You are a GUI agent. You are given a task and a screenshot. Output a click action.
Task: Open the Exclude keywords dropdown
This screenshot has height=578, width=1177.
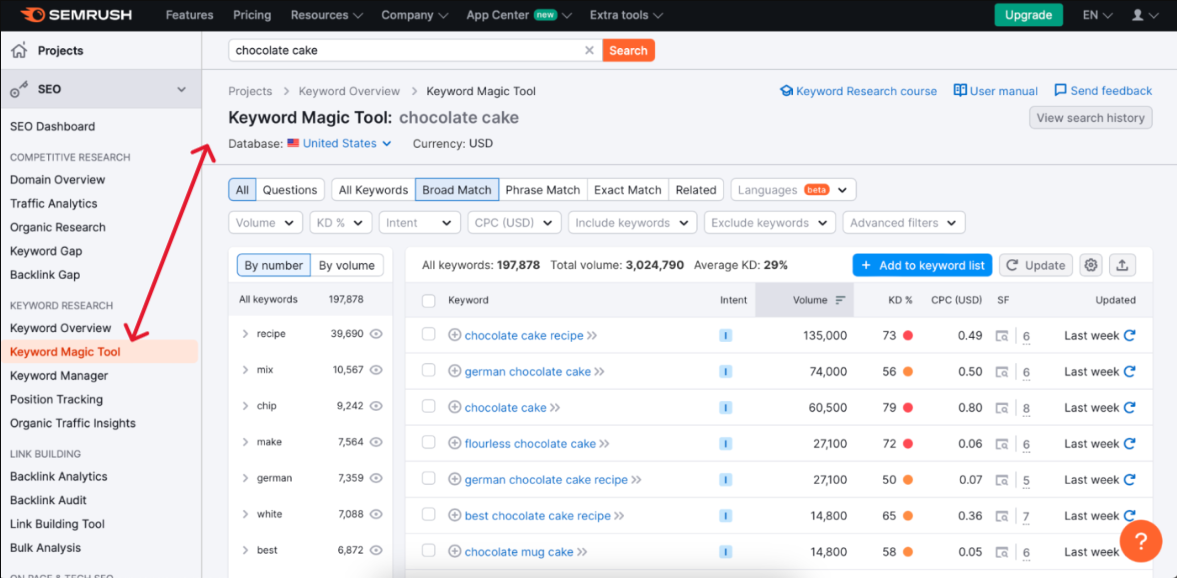click(x=770, y=223)
